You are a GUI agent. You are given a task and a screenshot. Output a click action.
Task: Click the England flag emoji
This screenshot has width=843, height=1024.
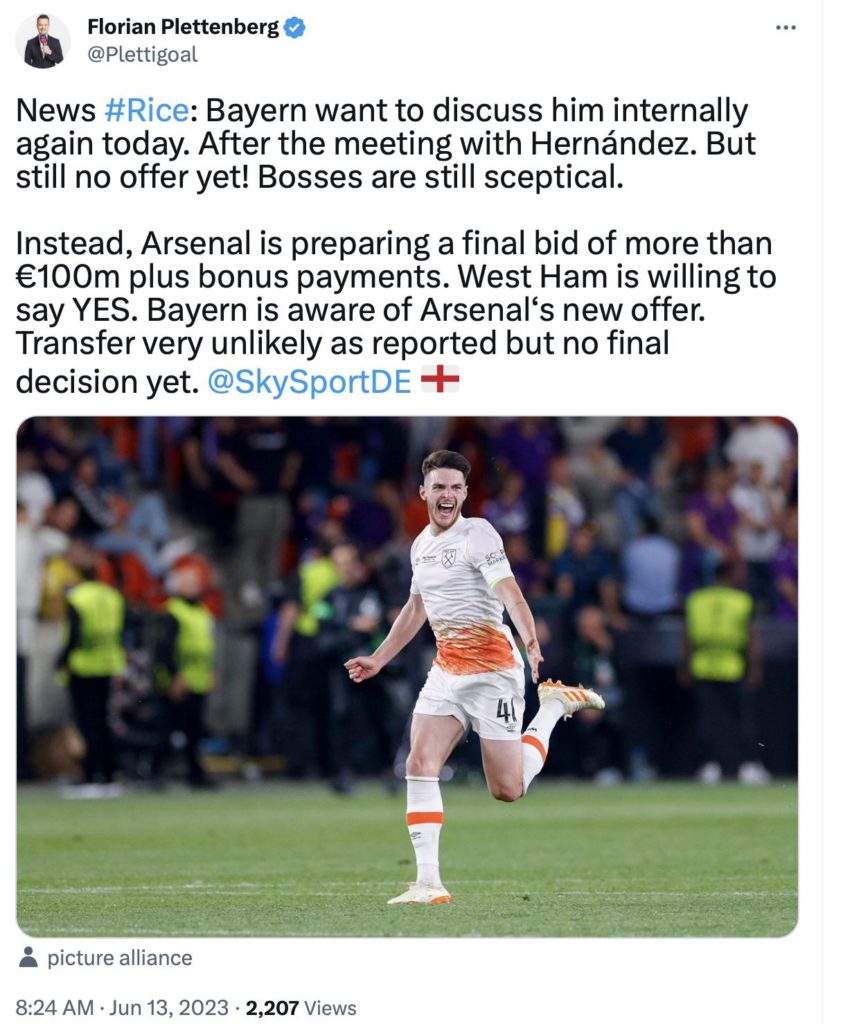[440, 380]
